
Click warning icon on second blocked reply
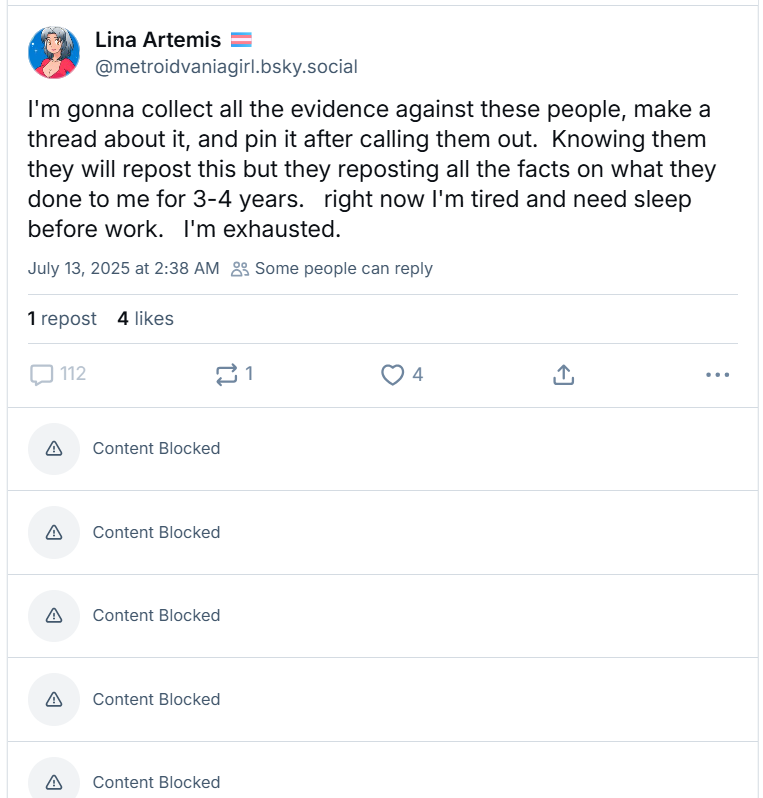click(54, 532)
